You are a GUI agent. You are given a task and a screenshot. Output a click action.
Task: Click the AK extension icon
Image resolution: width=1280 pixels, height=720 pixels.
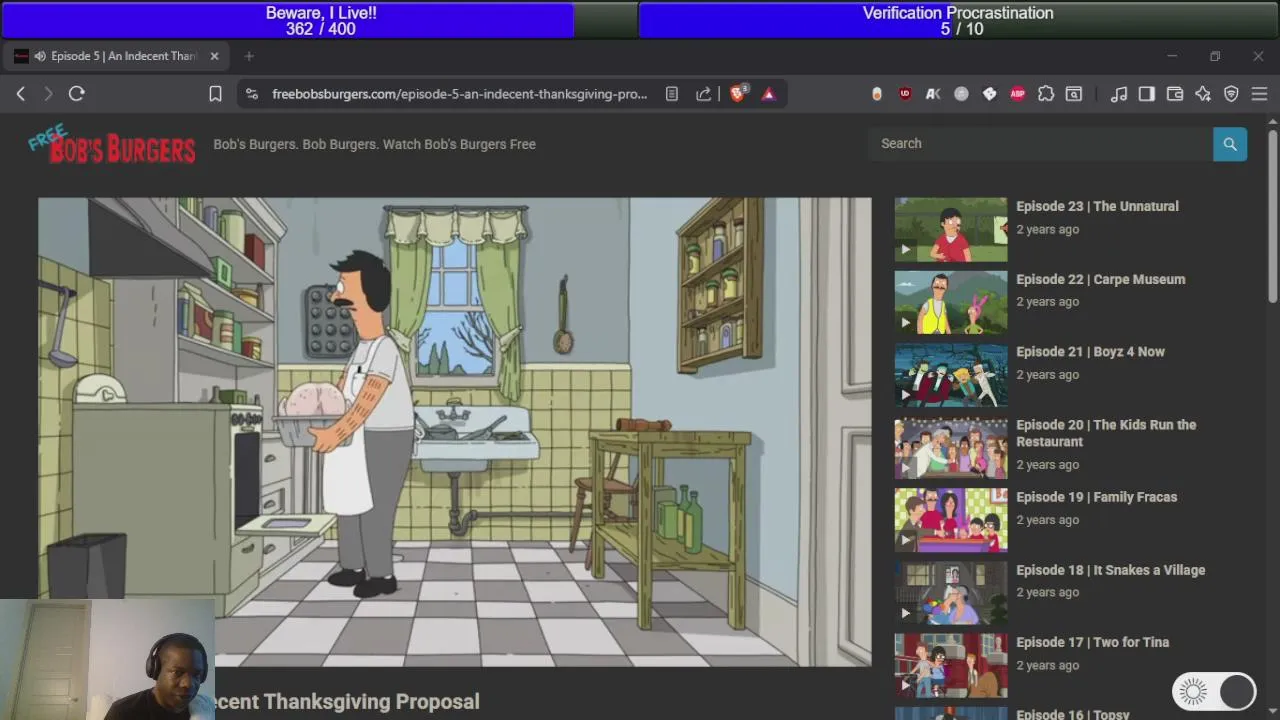tap(933, 93)
